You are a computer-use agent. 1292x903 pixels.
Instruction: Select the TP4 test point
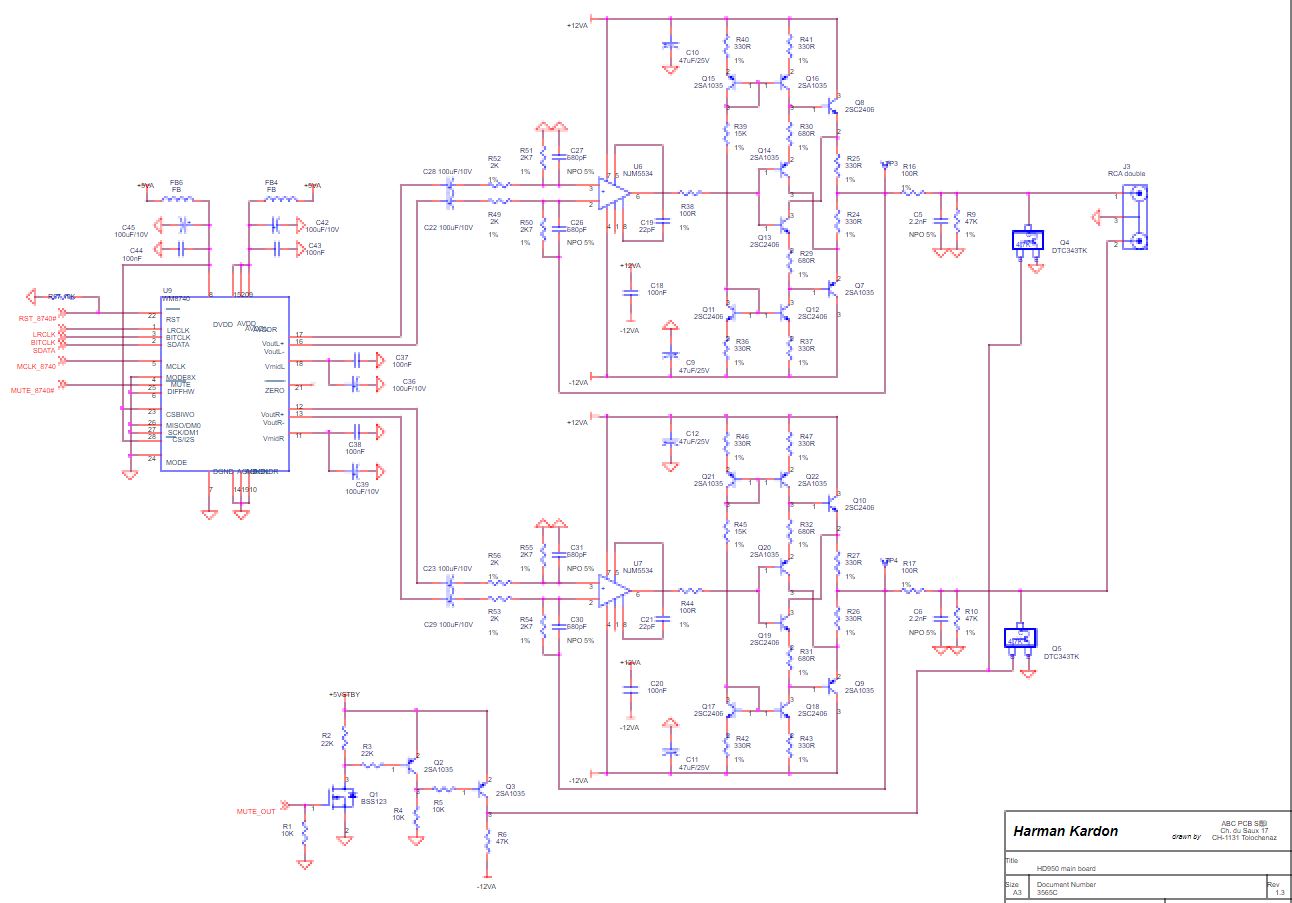click(x=885, y=562)
